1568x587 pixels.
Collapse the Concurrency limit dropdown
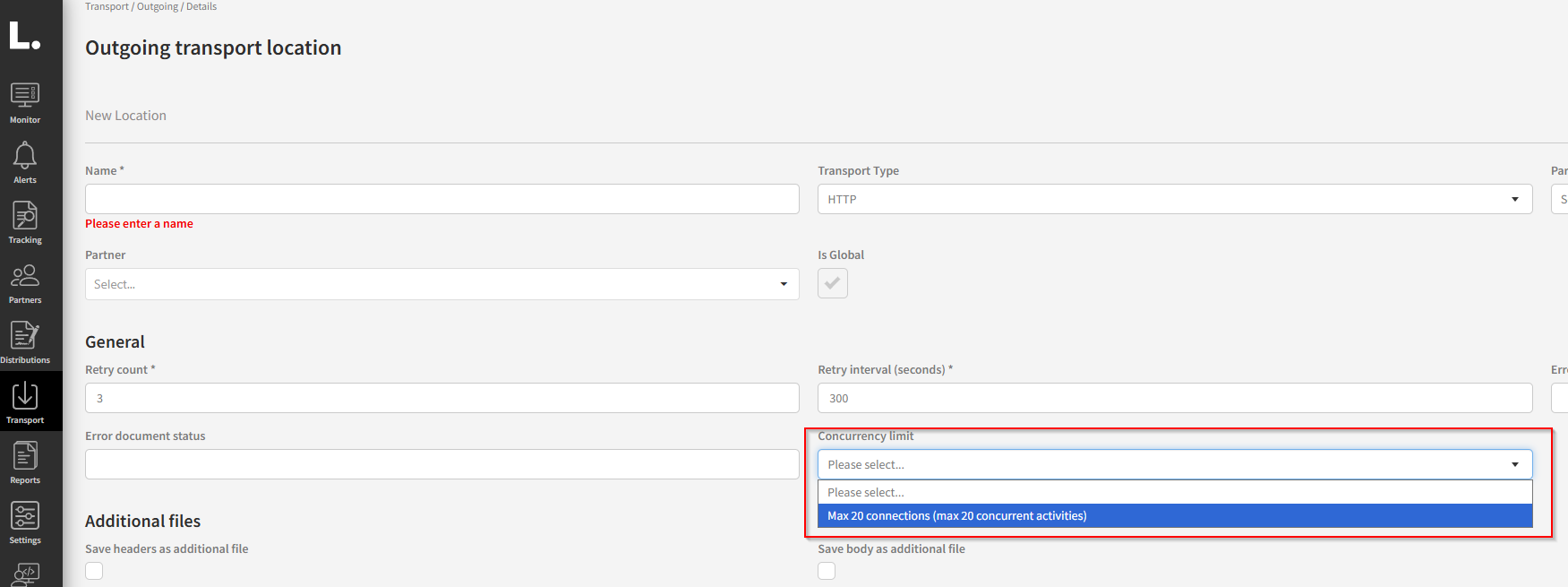(x=1174, y=464)
